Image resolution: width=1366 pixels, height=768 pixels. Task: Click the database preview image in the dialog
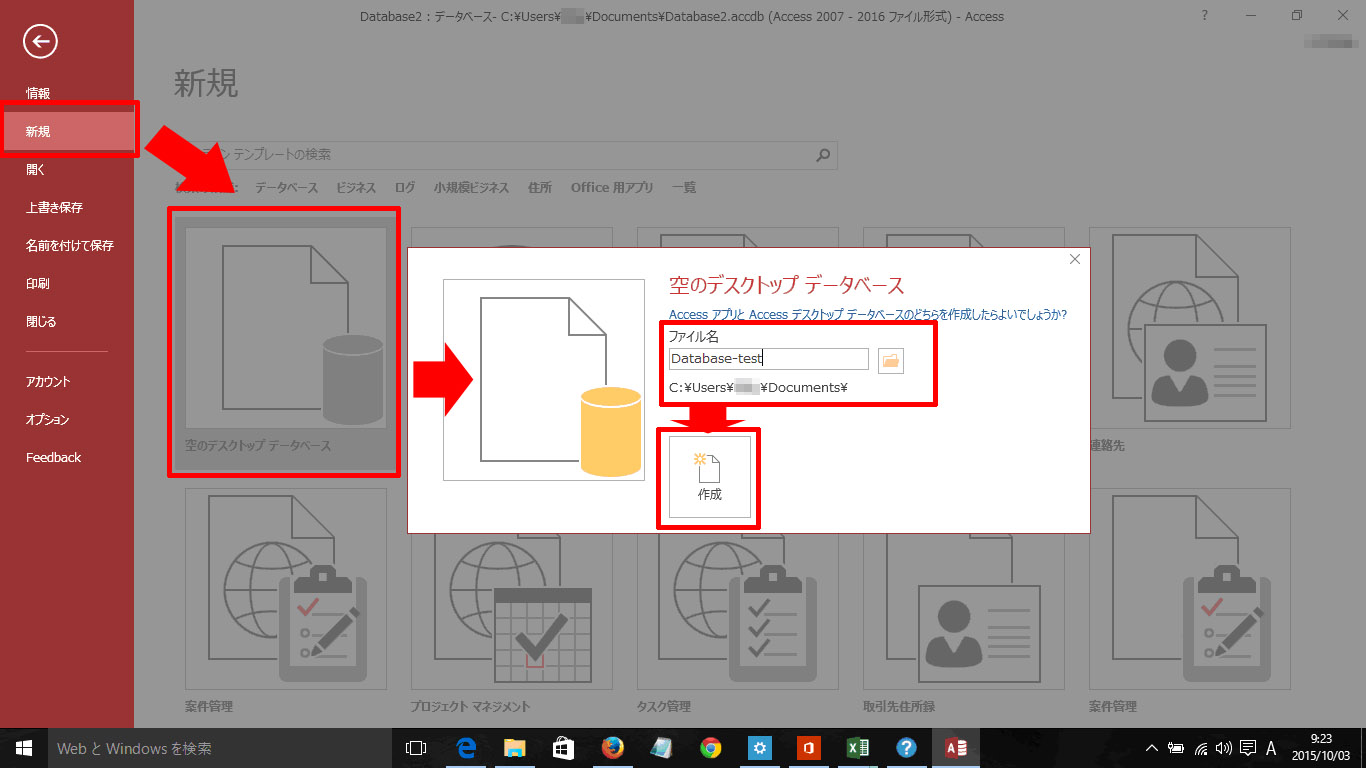point(544,380)
